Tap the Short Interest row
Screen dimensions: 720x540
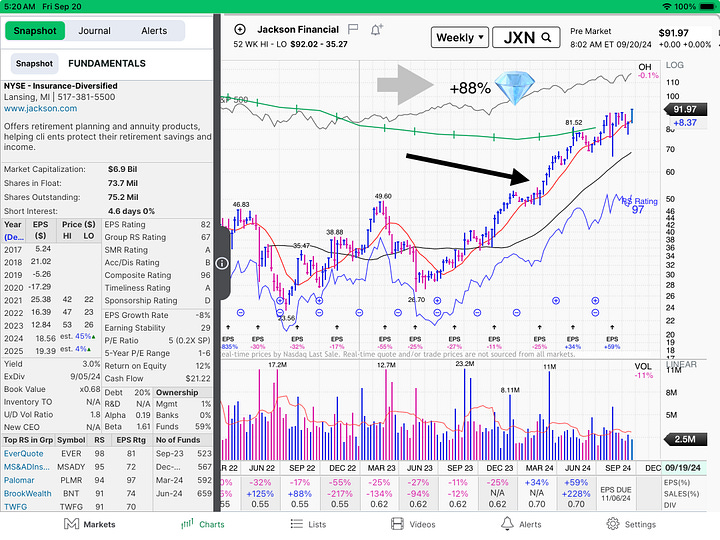click(107, 211)
